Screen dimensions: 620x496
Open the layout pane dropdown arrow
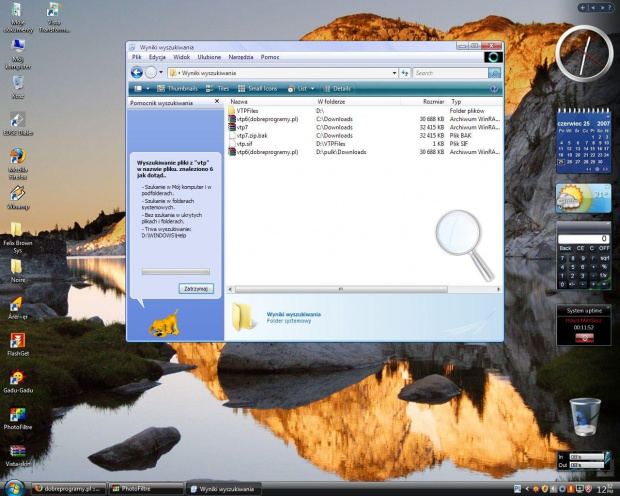(148, 89)
